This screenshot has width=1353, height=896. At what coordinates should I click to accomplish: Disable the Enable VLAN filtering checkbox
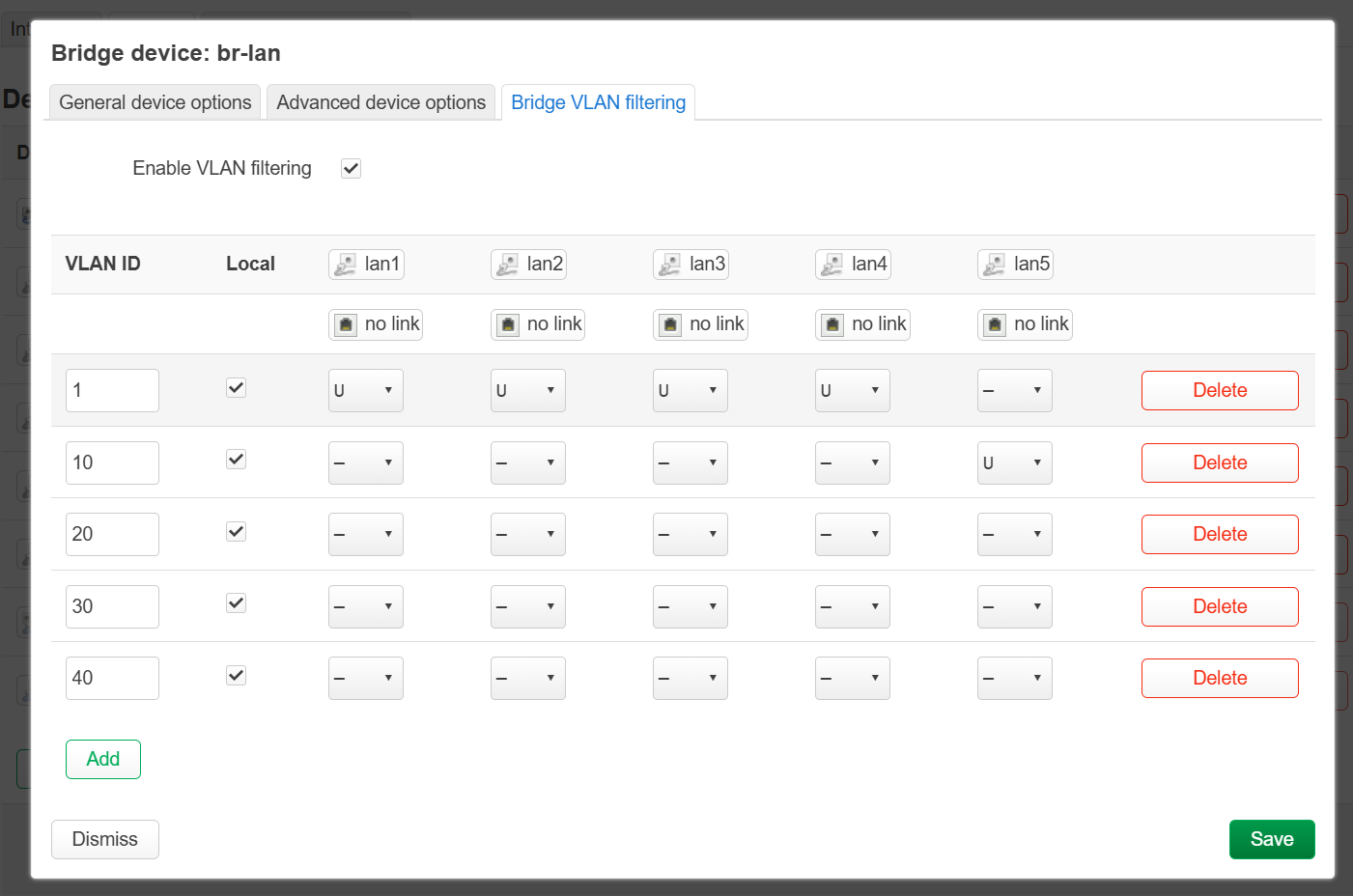(351, 169)
